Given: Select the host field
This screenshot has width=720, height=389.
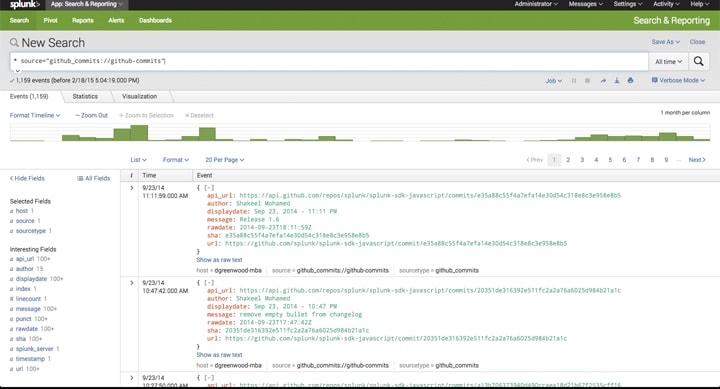Looking at the screenshot, I should click(22, 211).
